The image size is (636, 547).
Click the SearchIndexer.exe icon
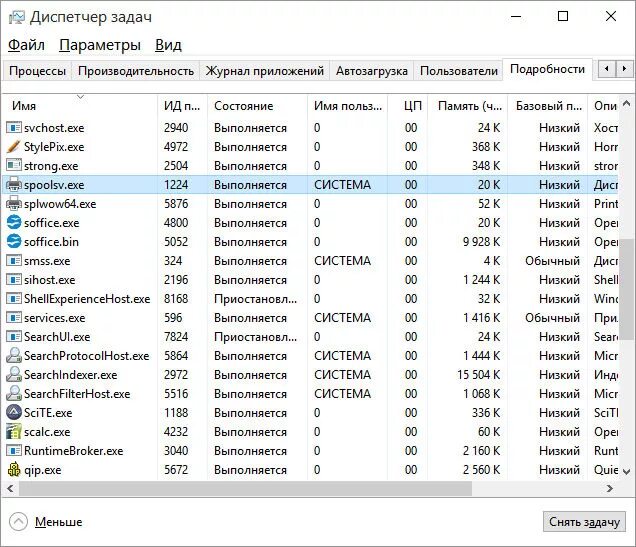(13, 375)
